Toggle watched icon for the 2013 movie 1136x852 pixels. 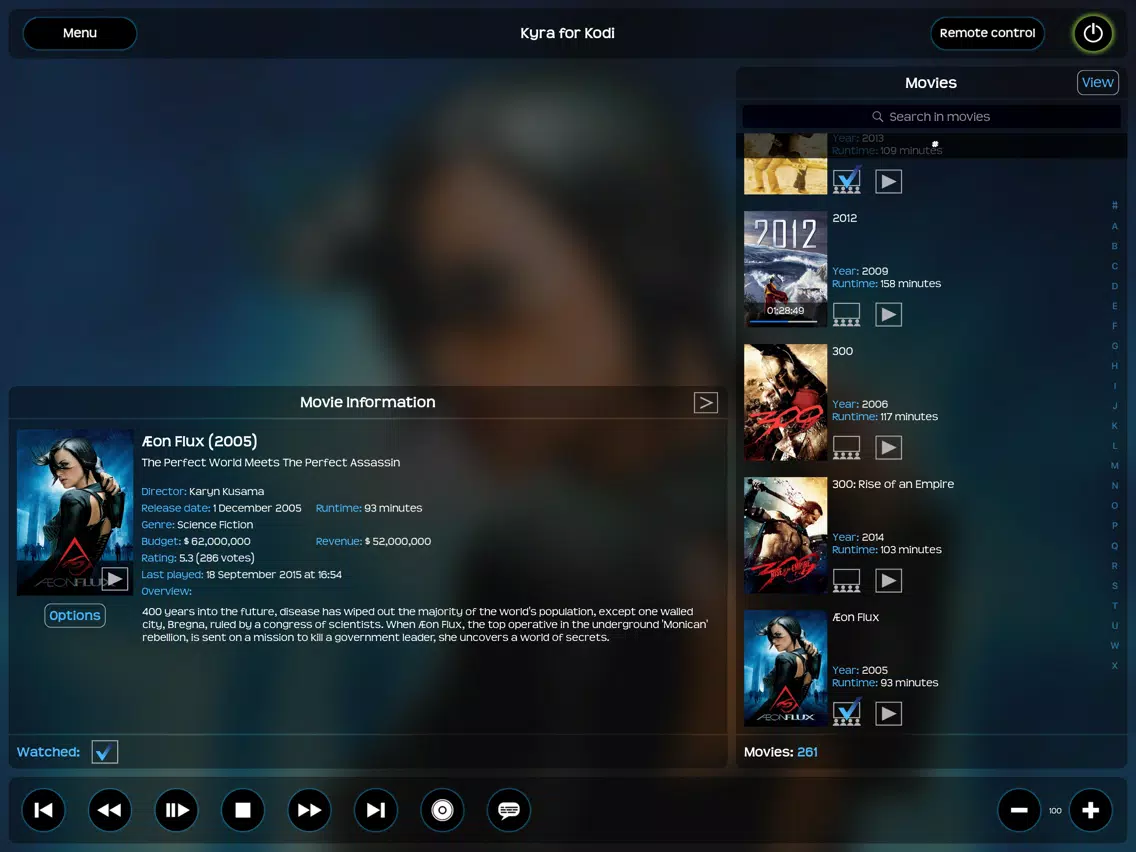pos(846,180)
